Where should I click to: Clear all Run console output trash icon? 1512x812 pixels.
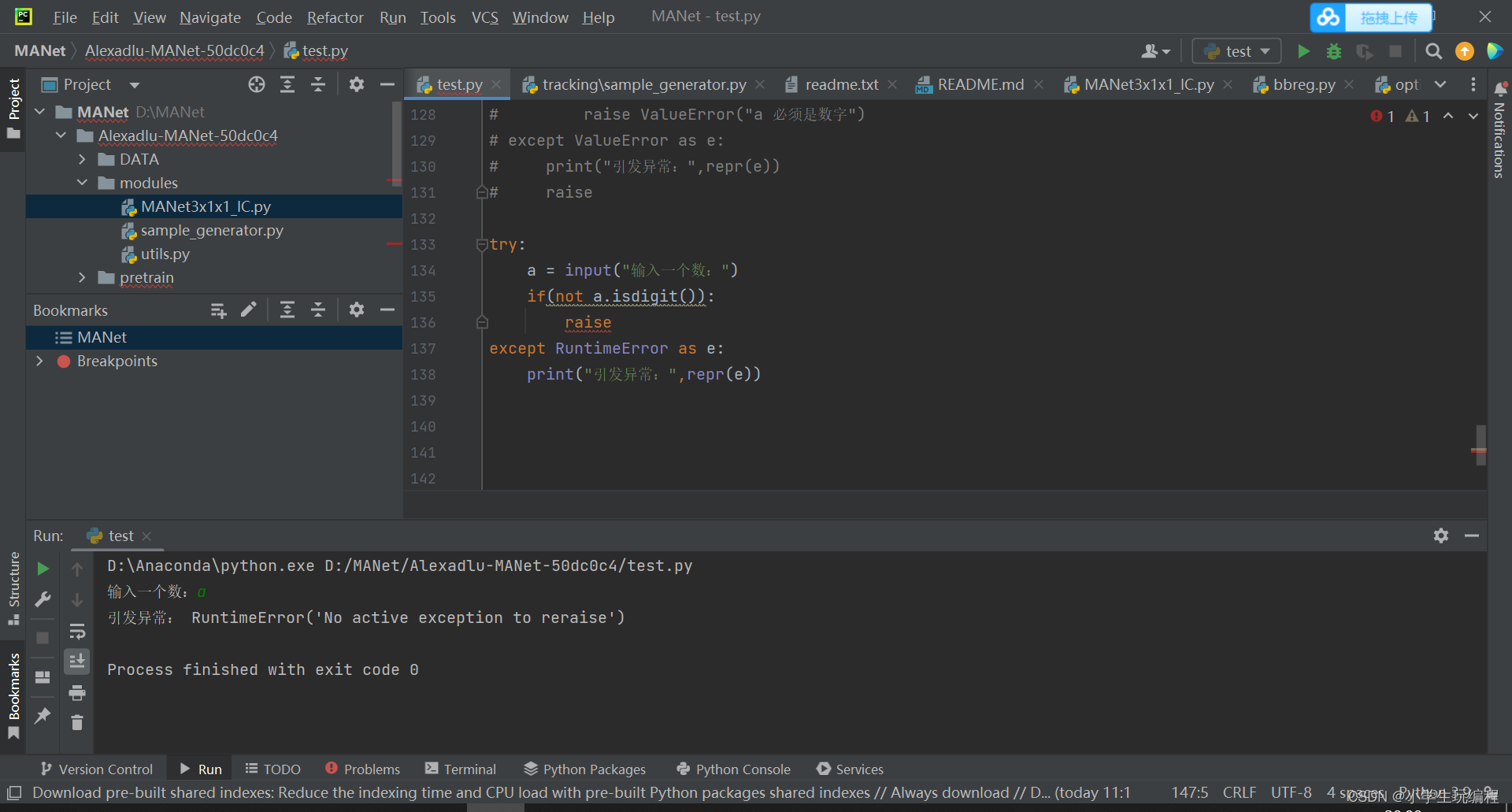[x=77, y=722]
